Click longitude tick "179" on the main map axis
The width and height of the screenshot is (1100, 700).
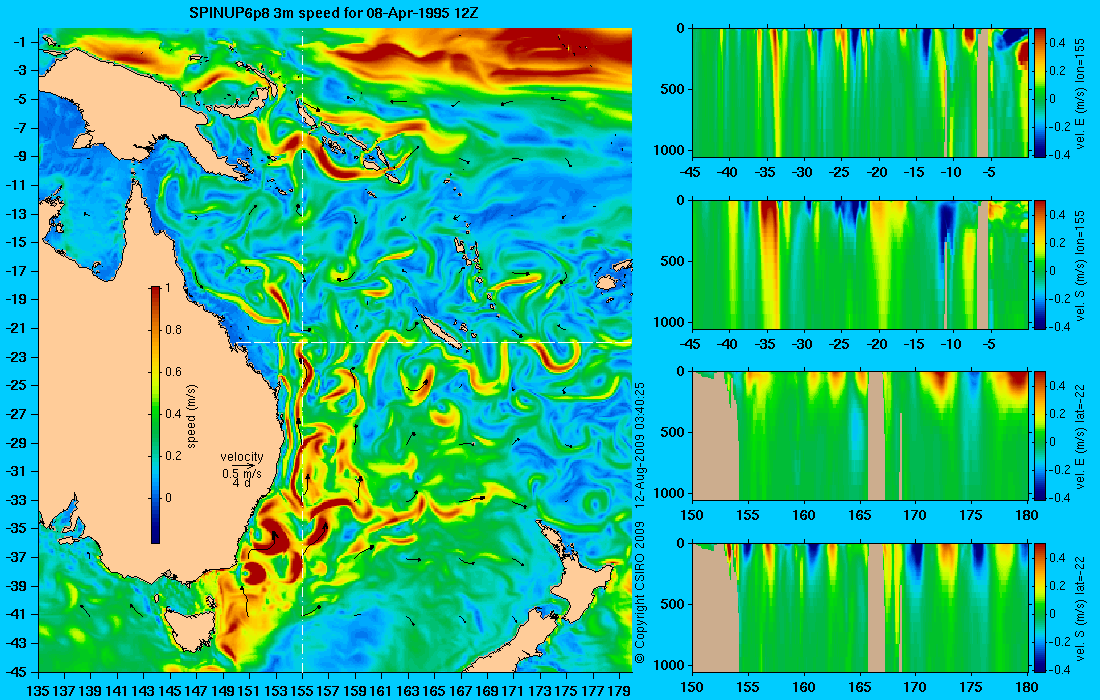pyautogui.click(x=619, y=691)
